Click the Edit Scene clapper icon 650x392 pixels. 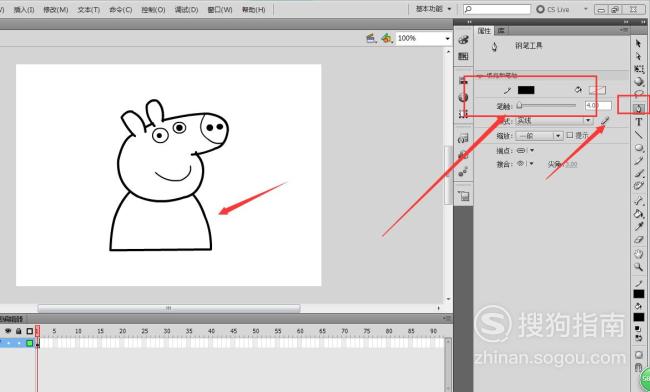[x=371, y=39]
